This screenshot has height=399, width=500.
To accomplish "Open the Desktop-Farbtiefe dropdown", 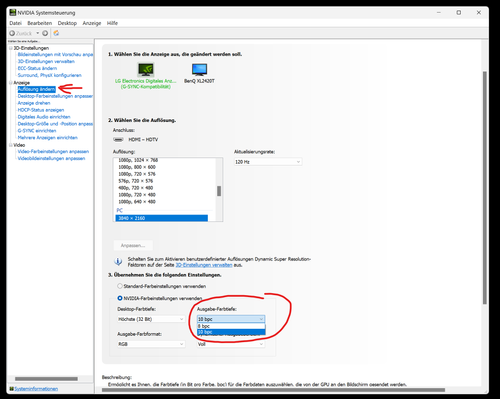I will [151, 319].
